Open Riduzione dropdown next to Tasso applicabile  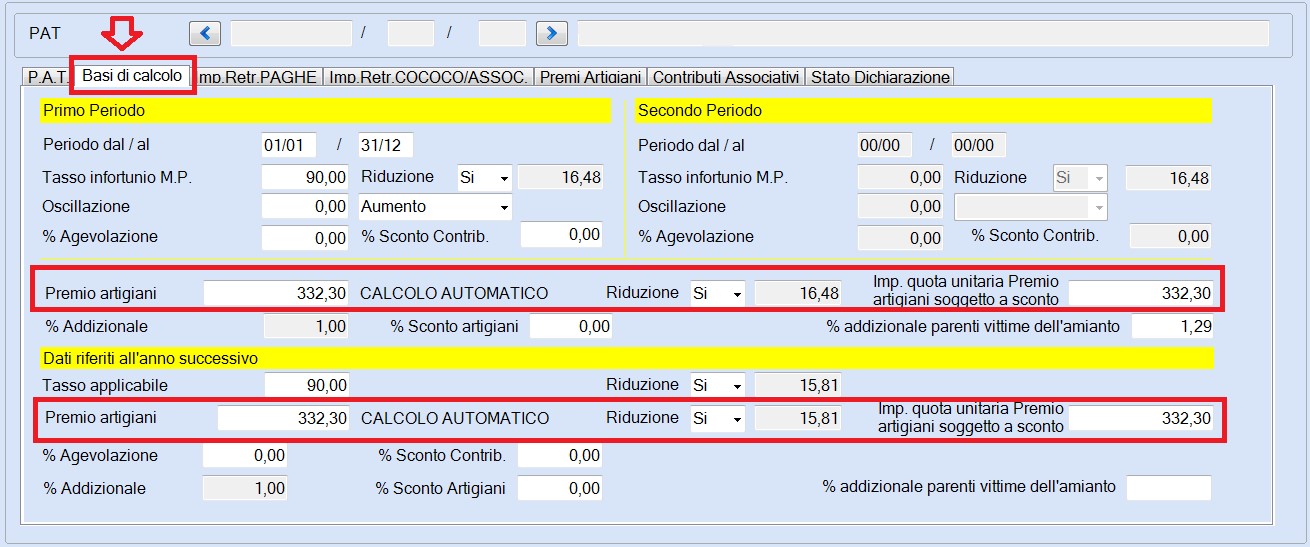(x=718, y=385)
